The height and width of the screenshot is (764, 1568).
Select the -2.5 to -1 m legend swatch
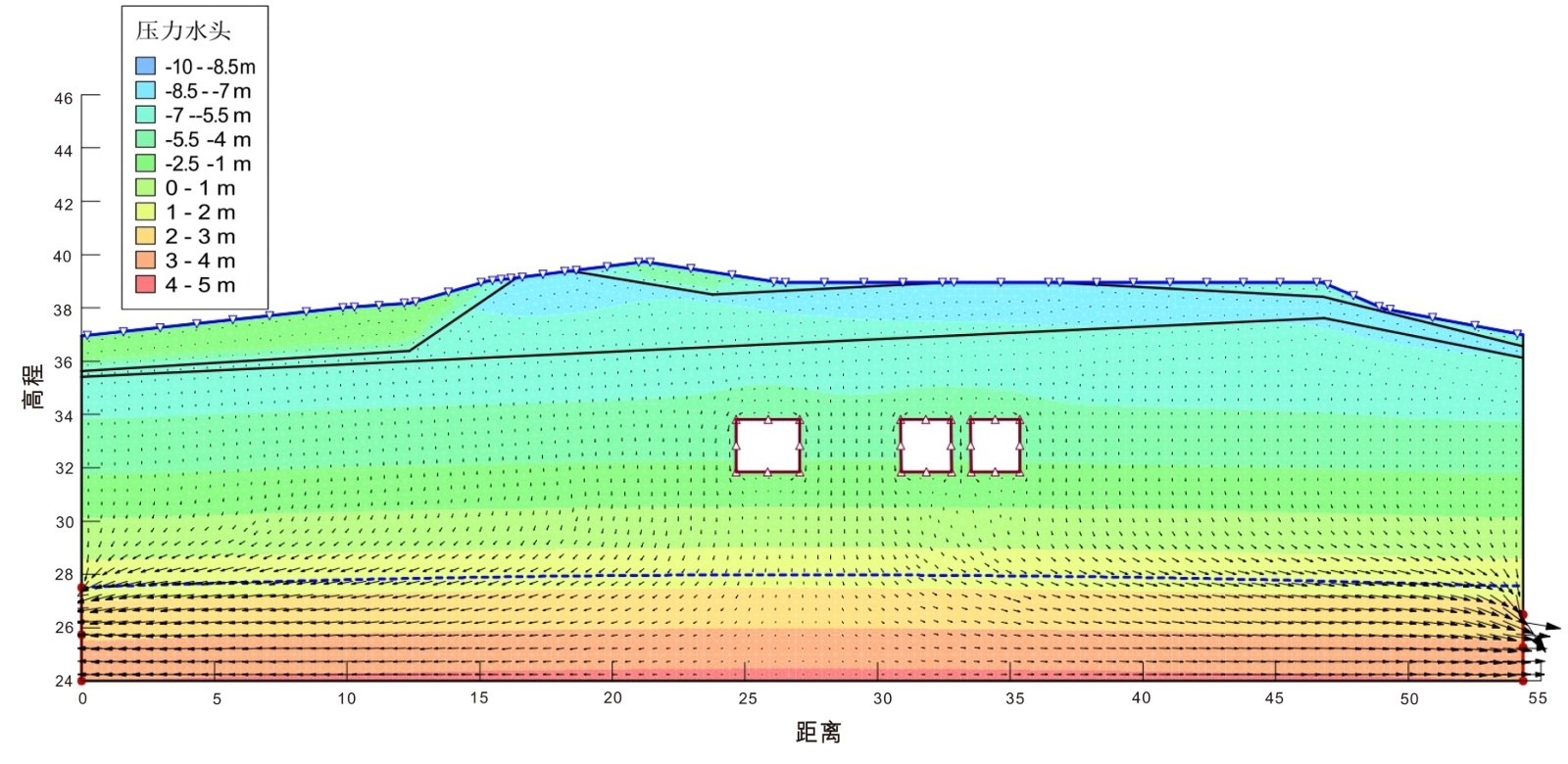(145, 164)
